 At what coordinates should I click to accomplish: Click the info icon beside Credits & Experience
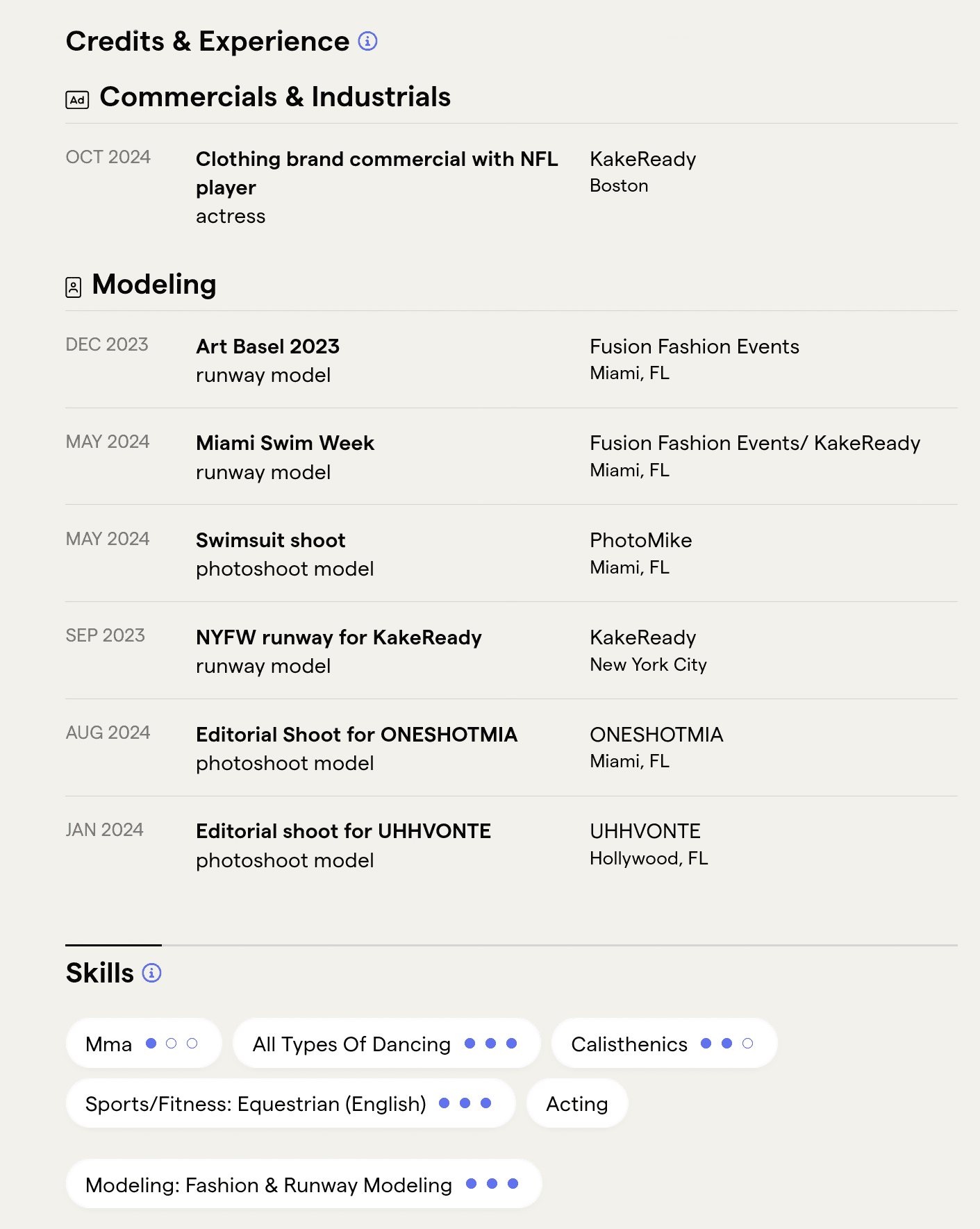(367, 42)
